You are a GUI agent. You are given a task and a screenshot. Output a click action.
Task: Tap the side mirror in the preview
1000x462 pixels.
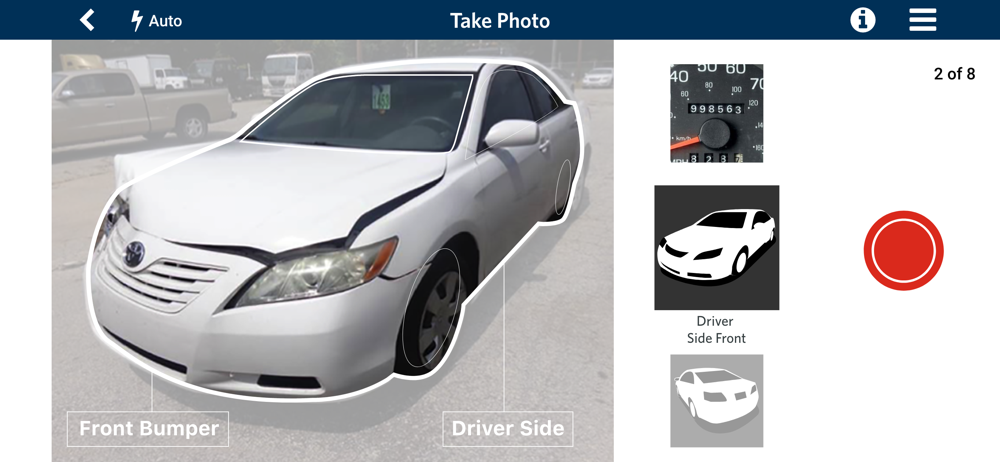(511, 134)
